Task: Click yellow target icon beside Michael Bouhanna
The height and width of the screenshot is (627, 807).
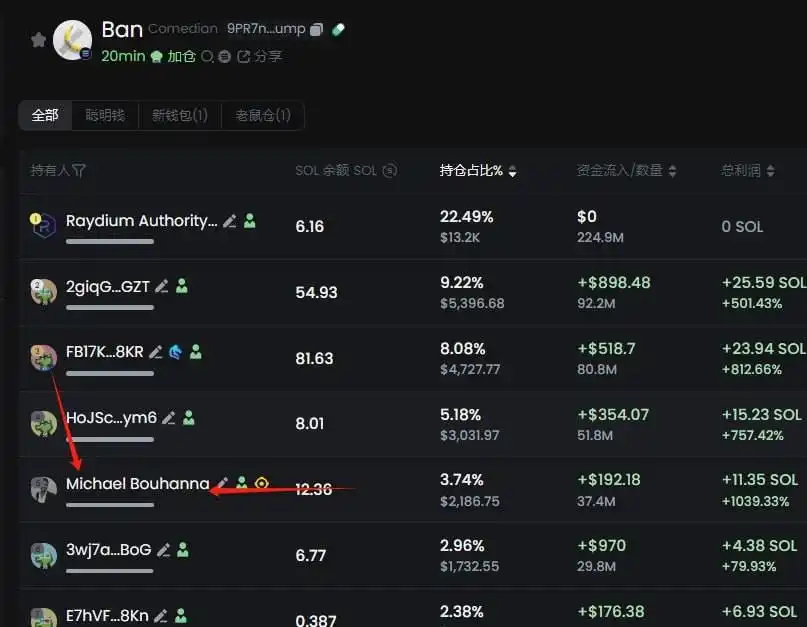Action: tap(262, 484)
